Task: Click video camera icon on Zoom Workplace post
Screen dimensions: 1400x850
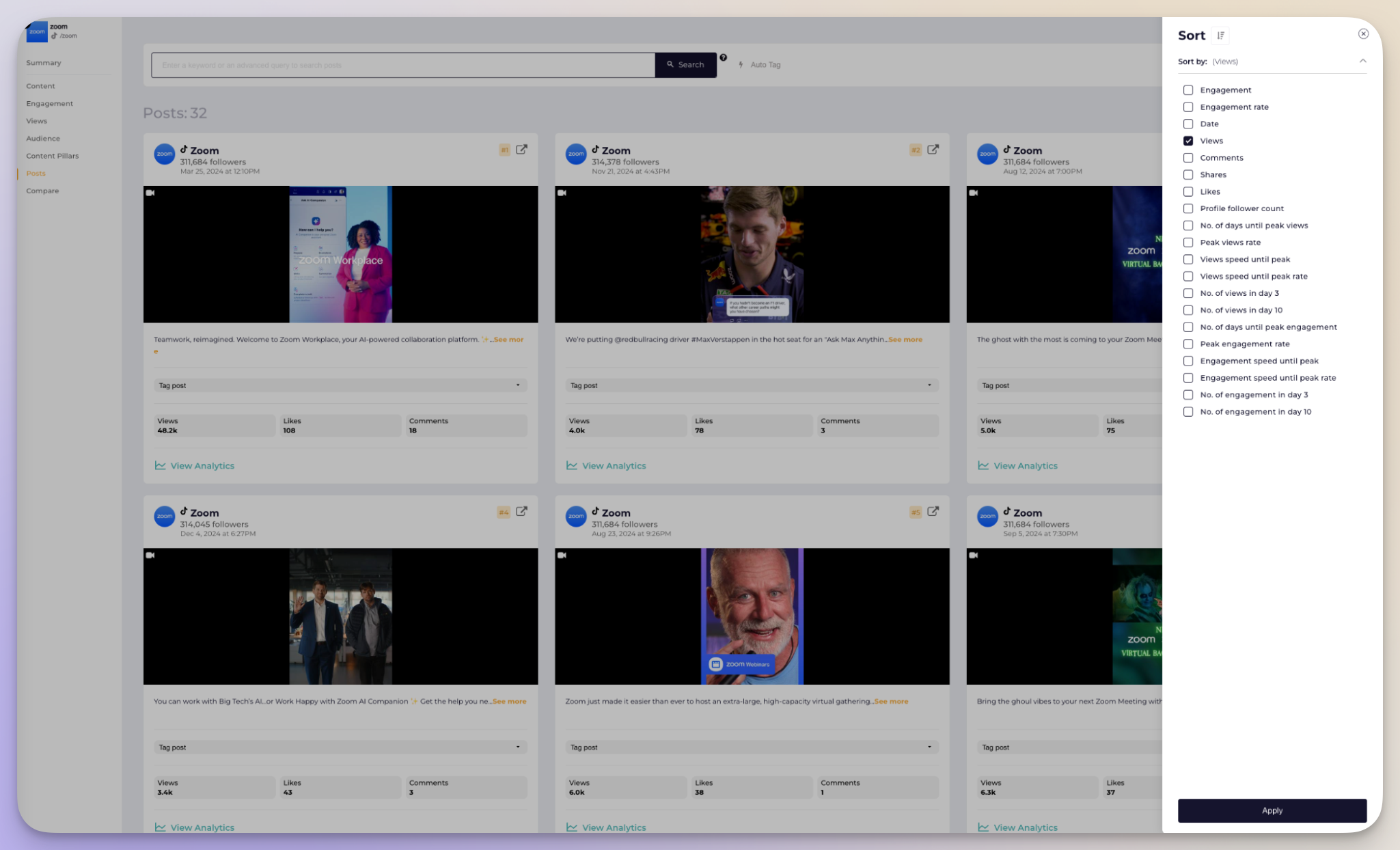Action: 150,193
